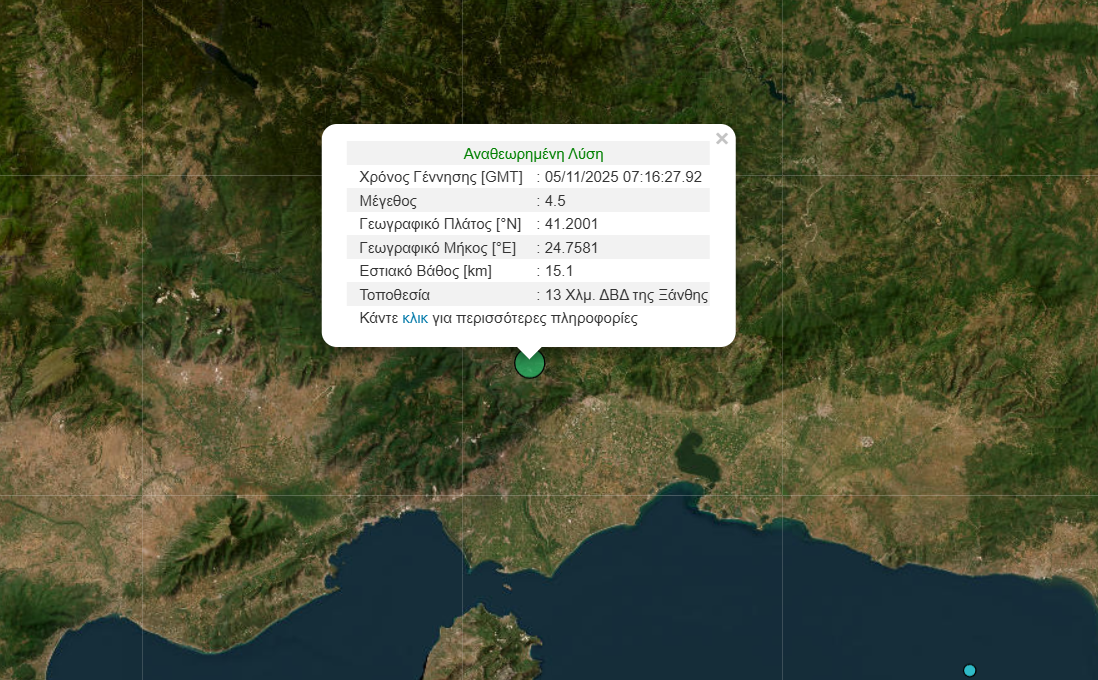Click the longitude value 24.7581
The height and width of the screenshot is (680, 1098).
coord(571,247)
